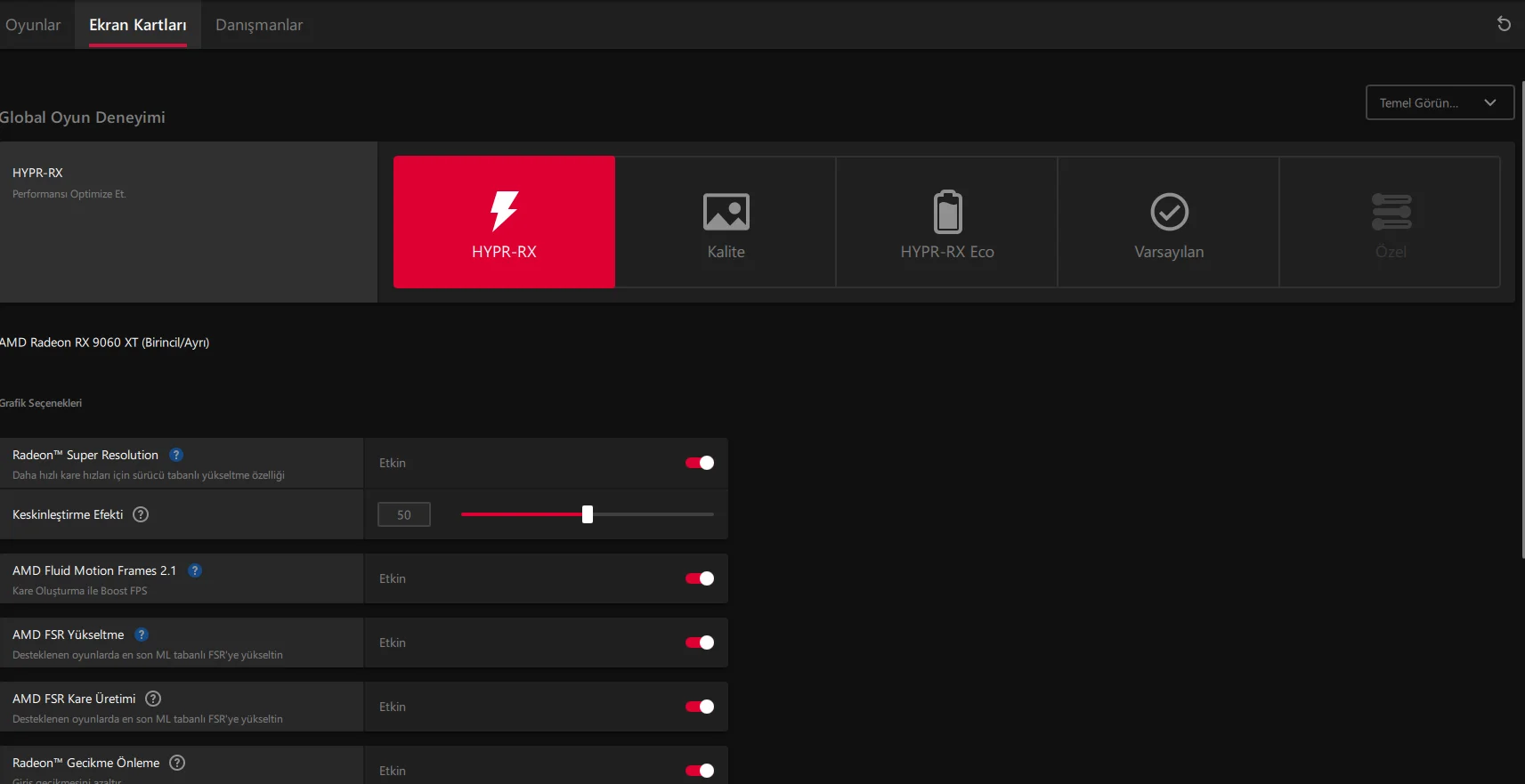Open help for AMD FSR Kare Üretimi
This screenshot has width=1525, height=784.
pos(153,699)
